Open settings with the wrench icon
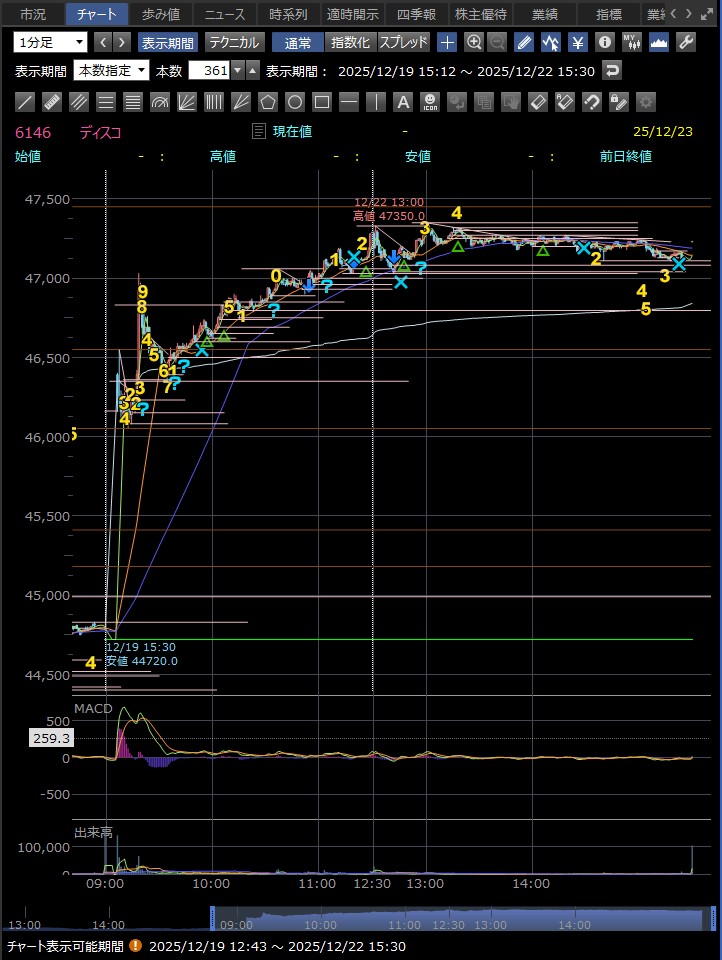This screenshot has width=722, height=960. pos(685,42)
